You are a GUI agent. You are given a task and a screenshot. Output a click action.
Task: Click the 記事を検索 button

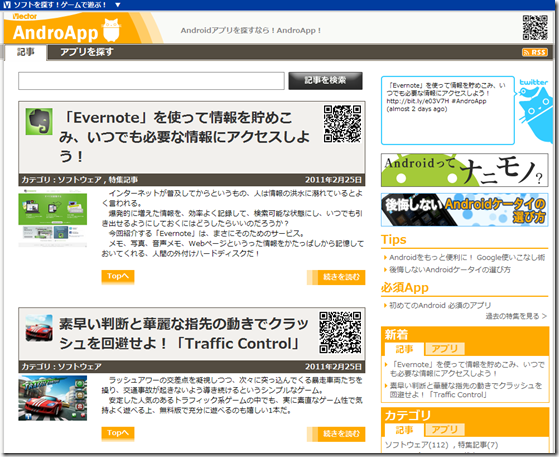click(x=325, y=81)
